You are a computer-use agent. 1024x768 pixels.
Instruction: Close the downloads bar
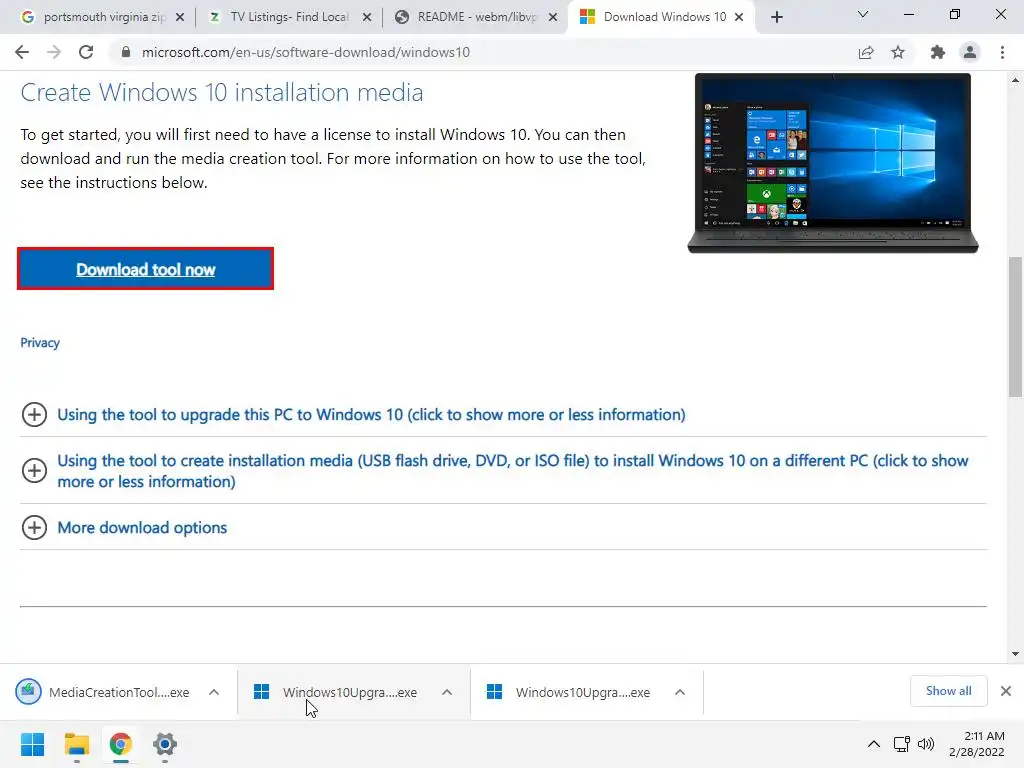[x=1006, y=691]
